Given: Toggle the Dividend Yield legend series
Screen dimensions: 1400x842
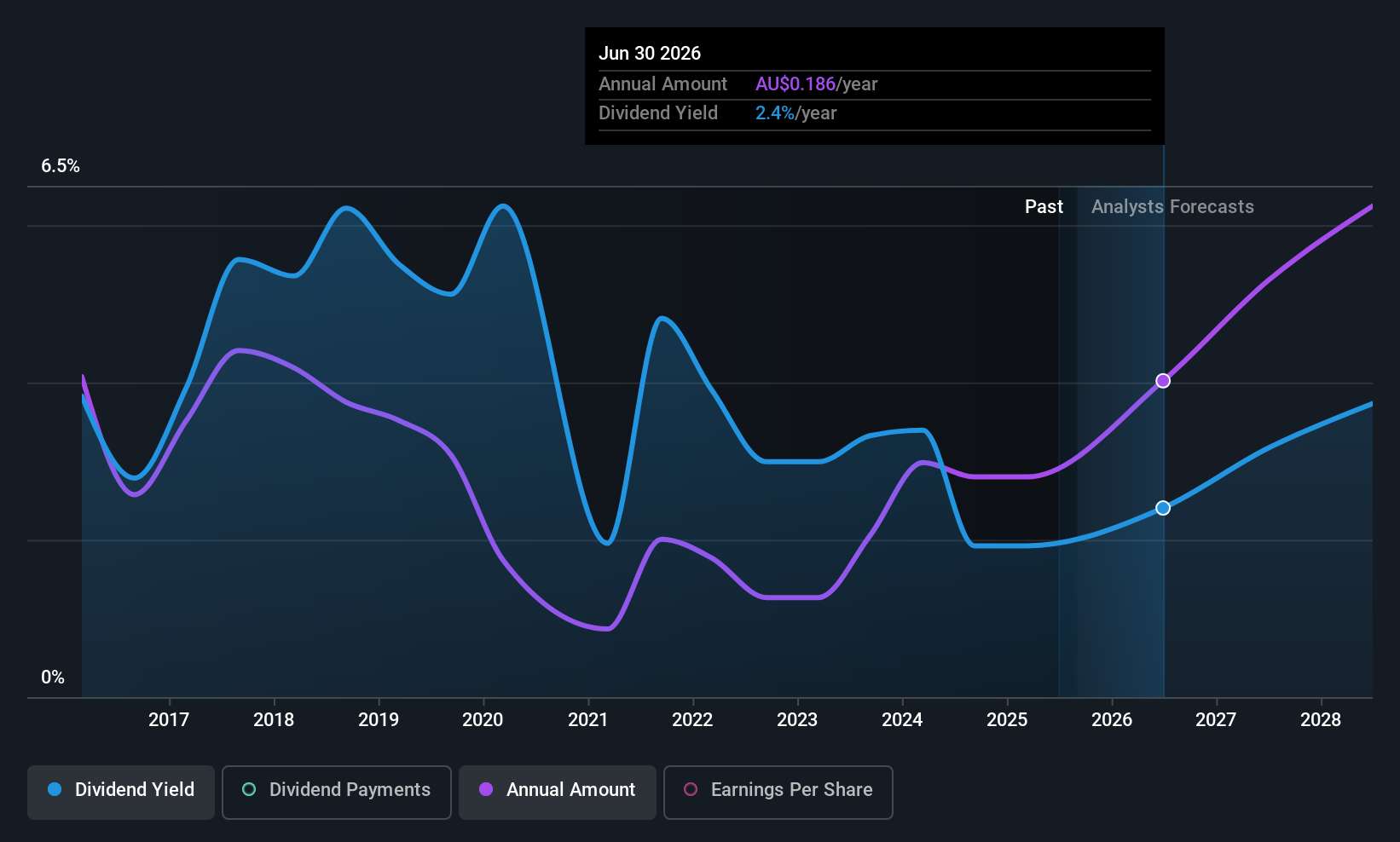Looking at the screenshot, I should (x=121, y=793).
